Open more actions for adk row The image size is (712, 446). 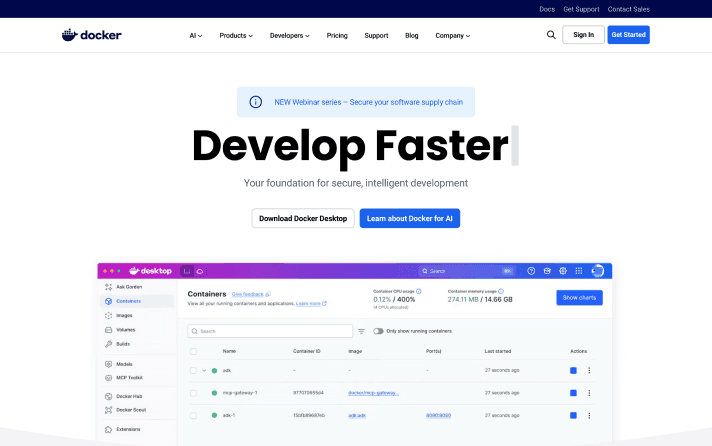(589, 371)
